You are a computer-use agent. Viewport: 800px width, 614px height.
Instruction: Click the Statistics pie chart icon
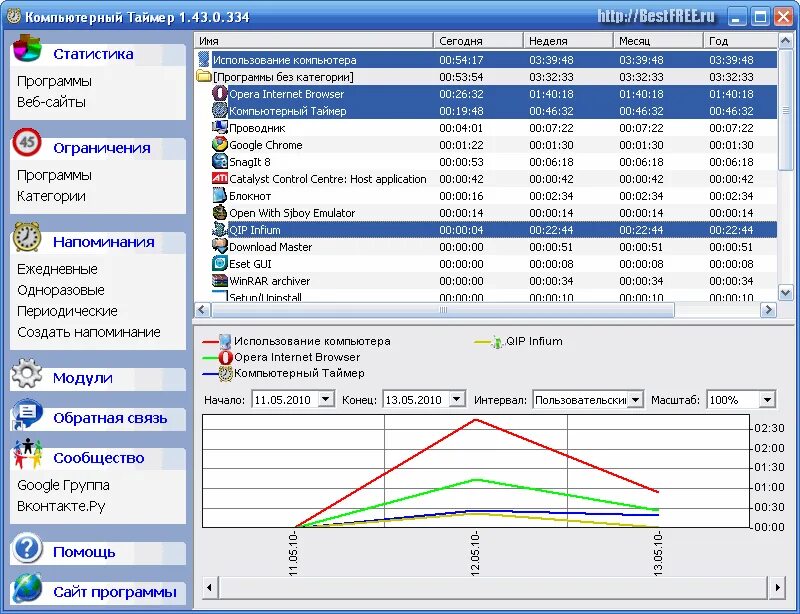(27, 48)
